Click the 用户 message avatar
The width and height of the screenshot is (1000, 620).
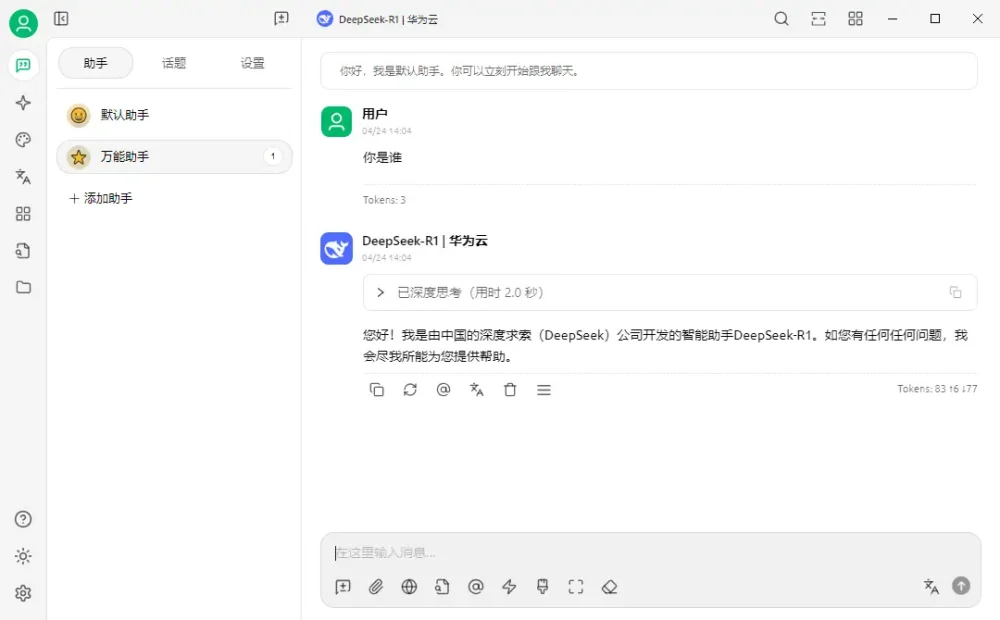coord(336,121)
